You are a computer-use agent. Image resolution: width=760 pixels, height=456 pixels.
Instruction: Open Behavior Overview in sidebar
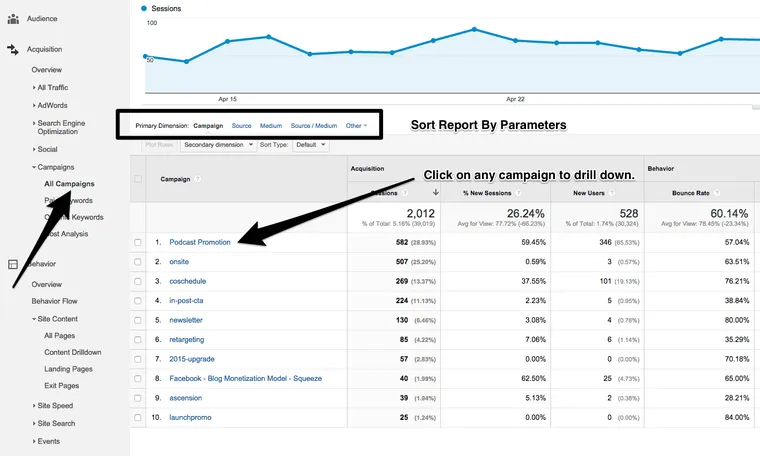[47, 284]
